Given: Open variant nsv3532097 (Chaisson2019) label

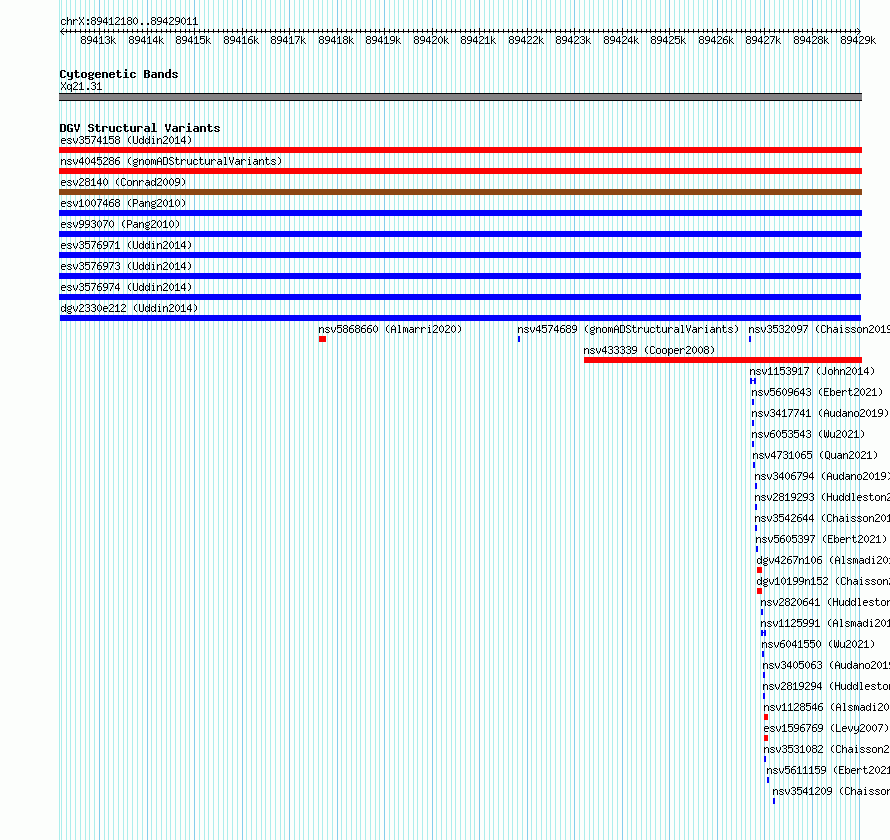Looking at the screenshot, I should [819, 329].
